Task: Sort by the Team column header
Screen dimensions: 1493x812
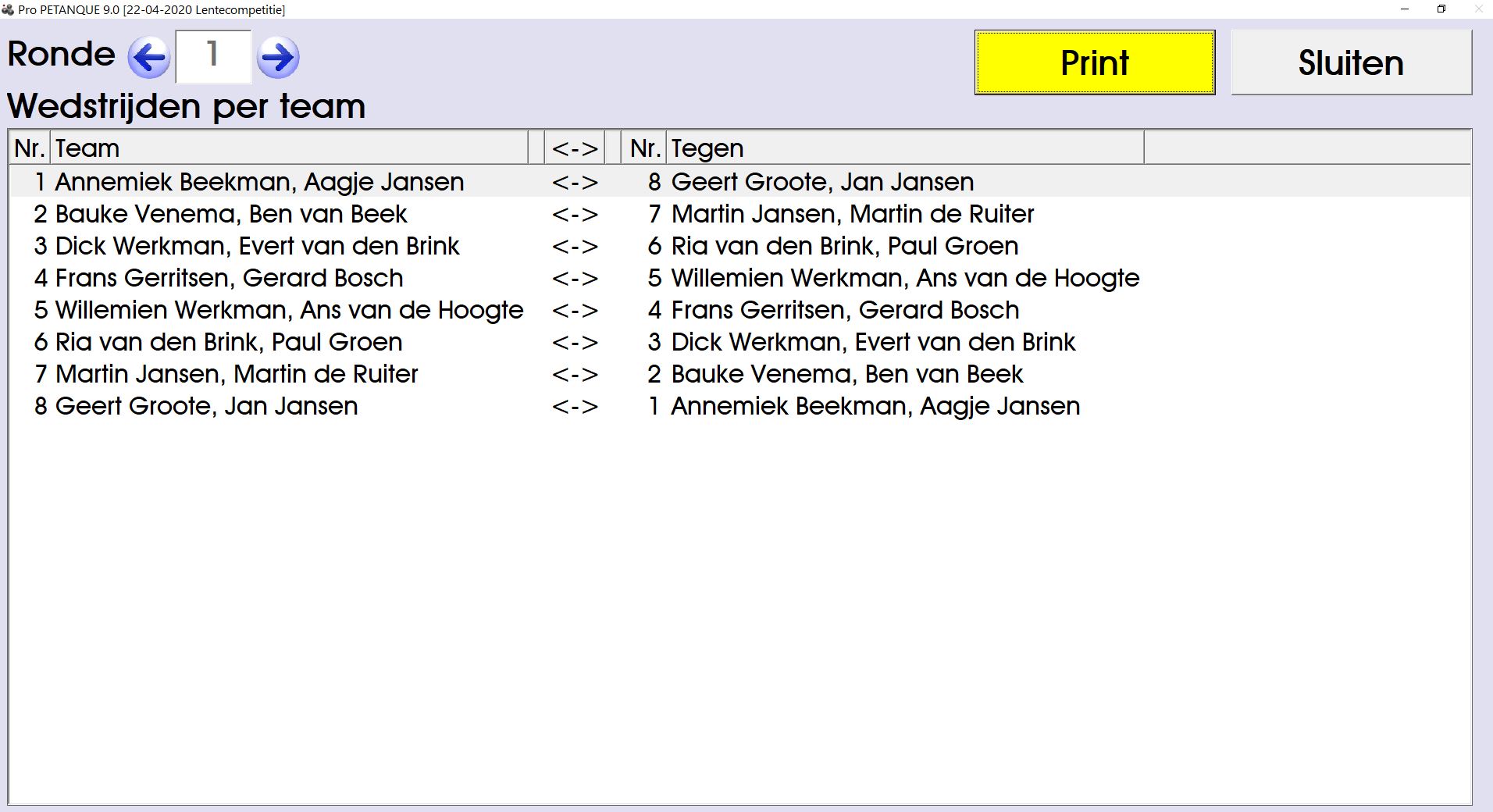Action: (x=289, y=148)
